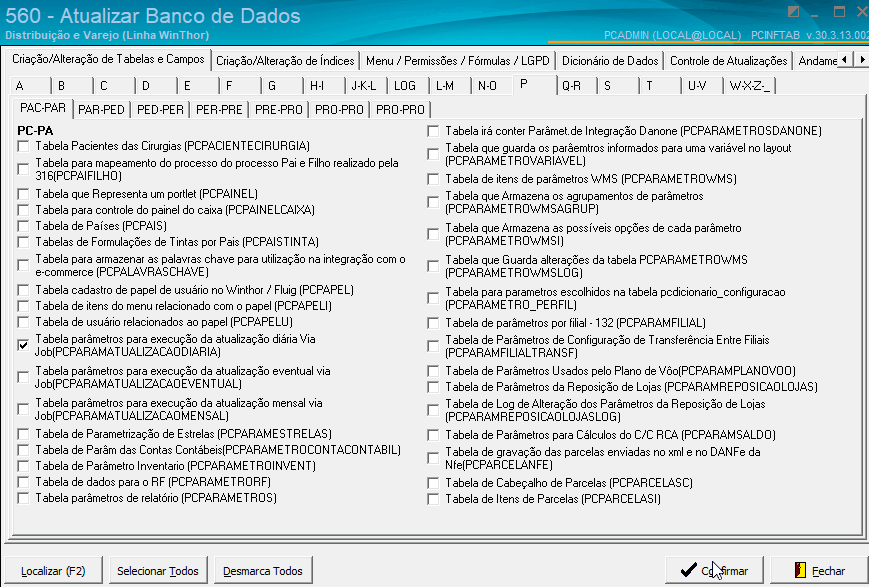Select the letter C tab

(x=114, y=86)
